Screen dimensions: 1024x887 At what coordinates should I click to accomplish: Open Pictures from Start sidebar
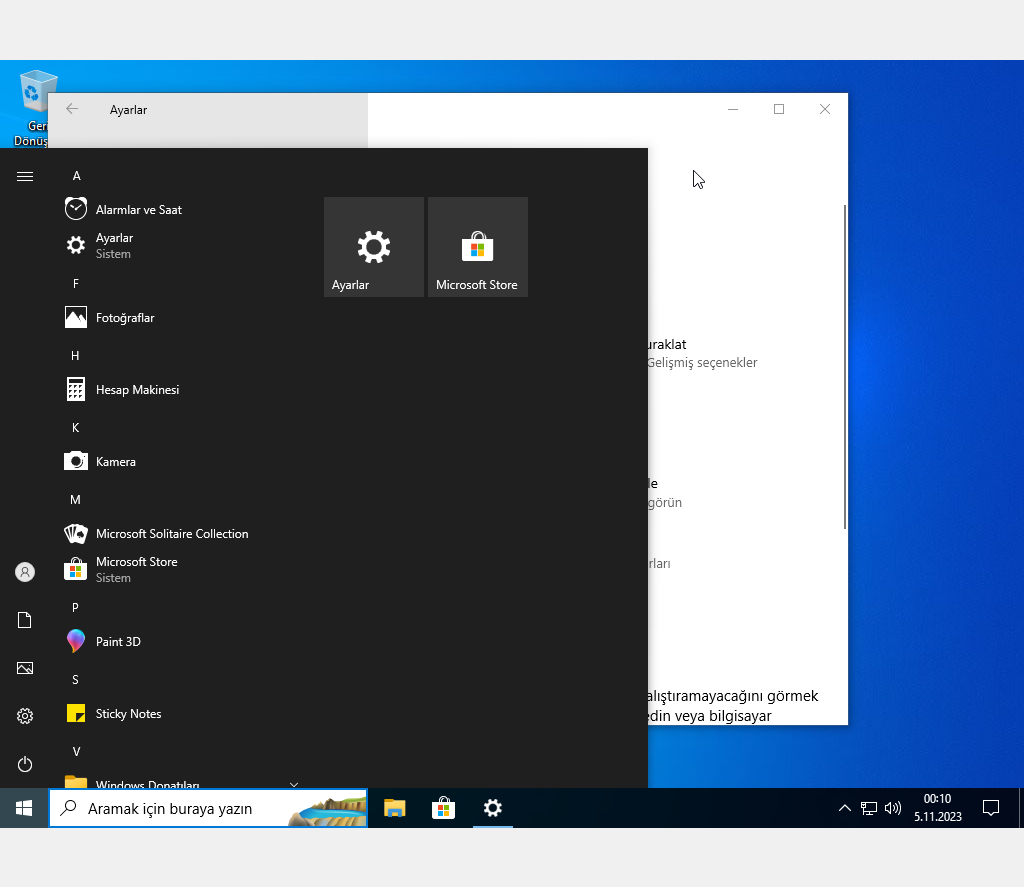25,668
